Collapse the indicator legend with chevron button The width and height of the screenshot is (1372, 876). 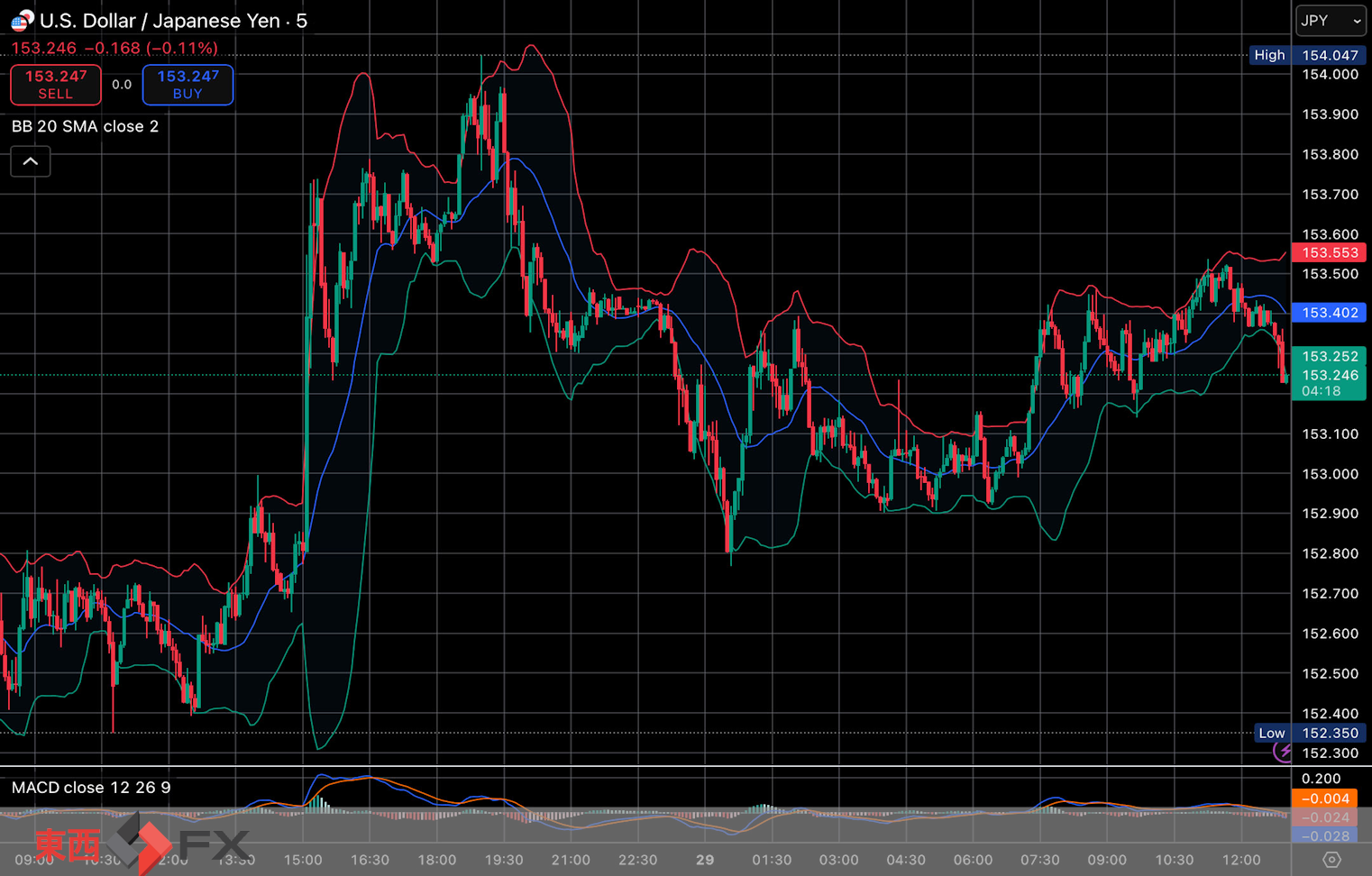tap(31, 162)
